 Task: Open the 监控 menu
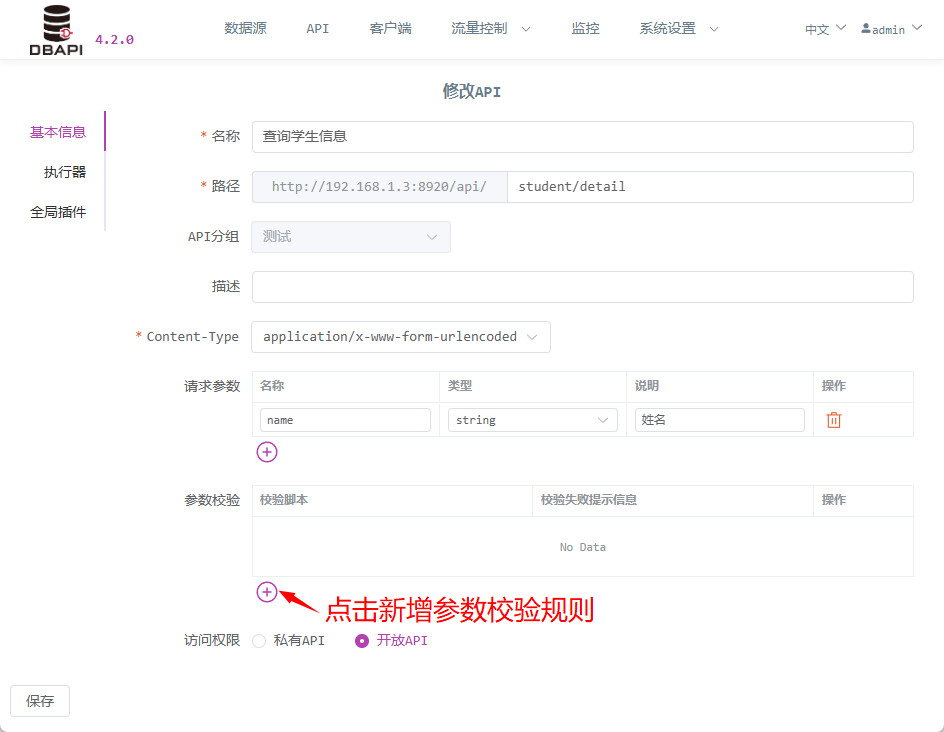[585, 28]
